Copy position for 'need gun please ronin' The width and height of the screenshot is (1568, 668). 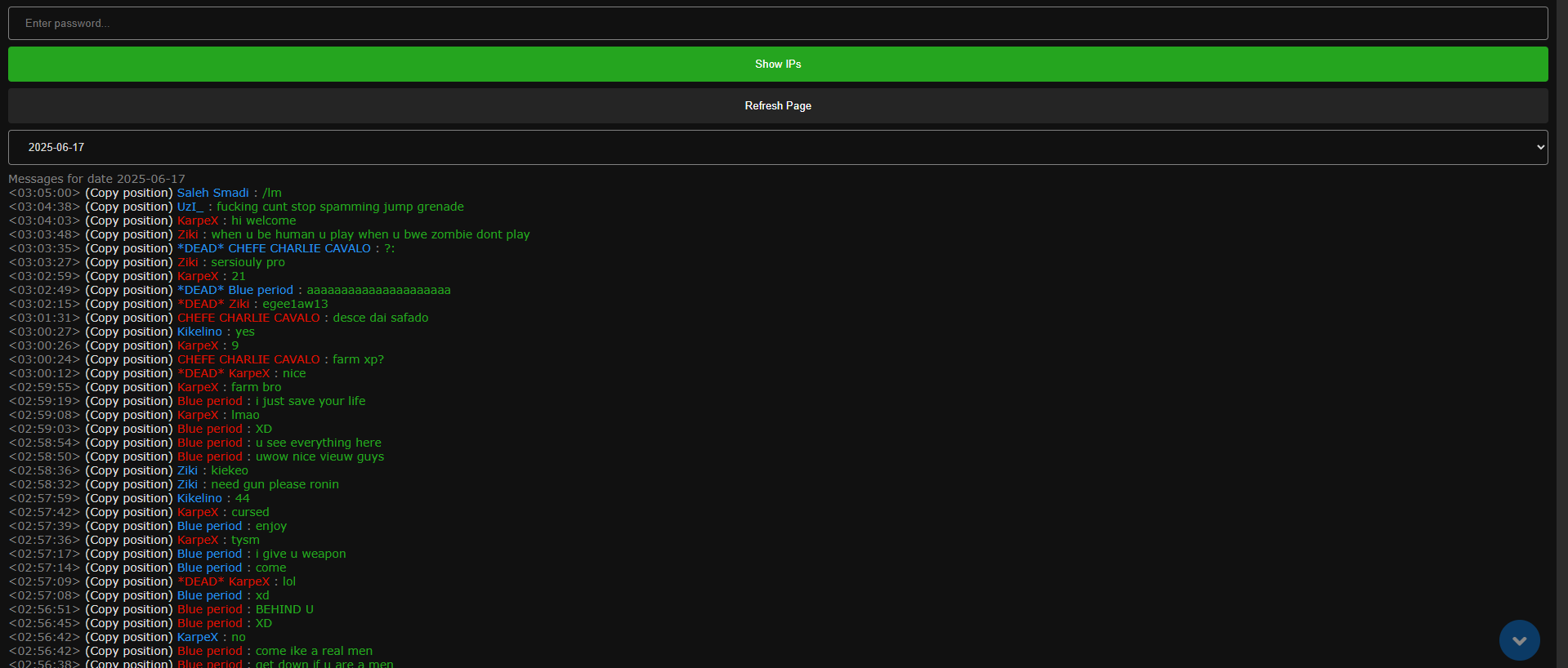(x=129, y=485)
